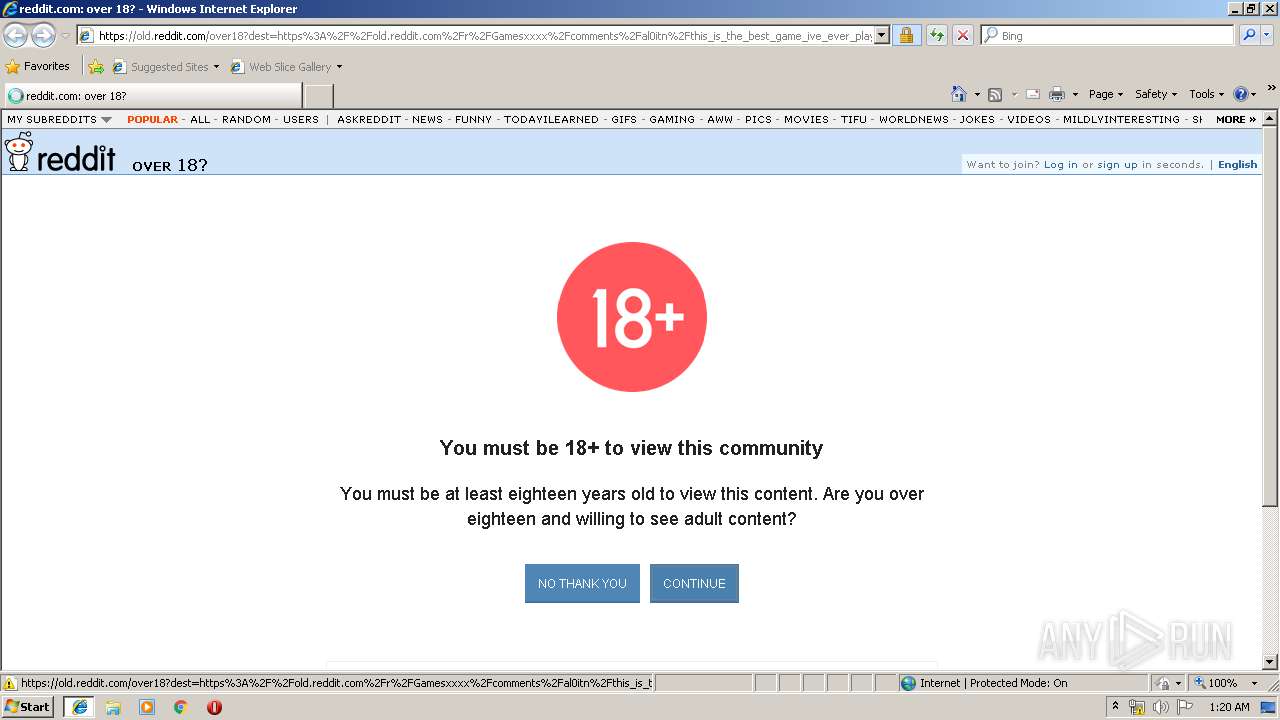This screenshot has height=720, width=1280.
Task: Open the RANDOM subreddit link
Action: coord(246,119)
